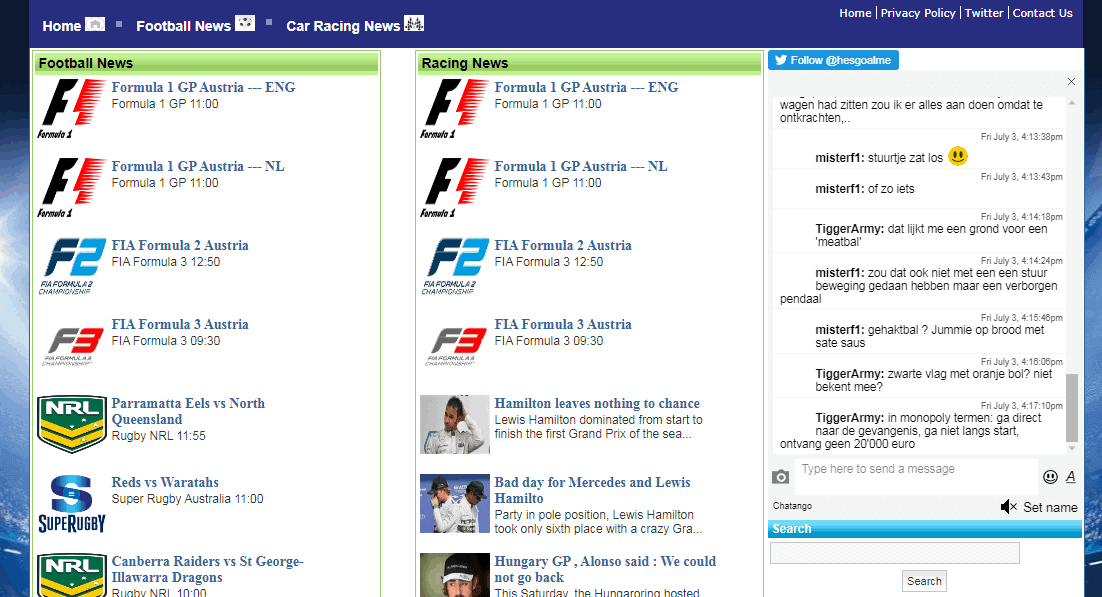Click the FIA Formula 2 logo in Racing News
Screen dimensions: 1102x597
coord(455,266)
